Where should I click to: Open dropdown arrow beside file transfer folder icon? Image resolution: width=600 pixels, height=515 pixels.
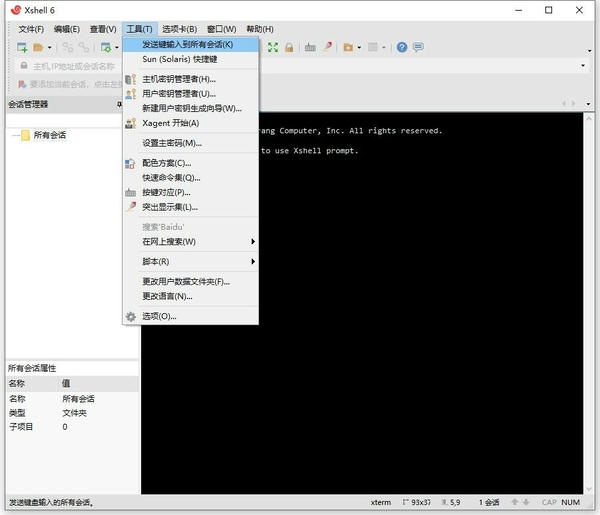point(359,48)
